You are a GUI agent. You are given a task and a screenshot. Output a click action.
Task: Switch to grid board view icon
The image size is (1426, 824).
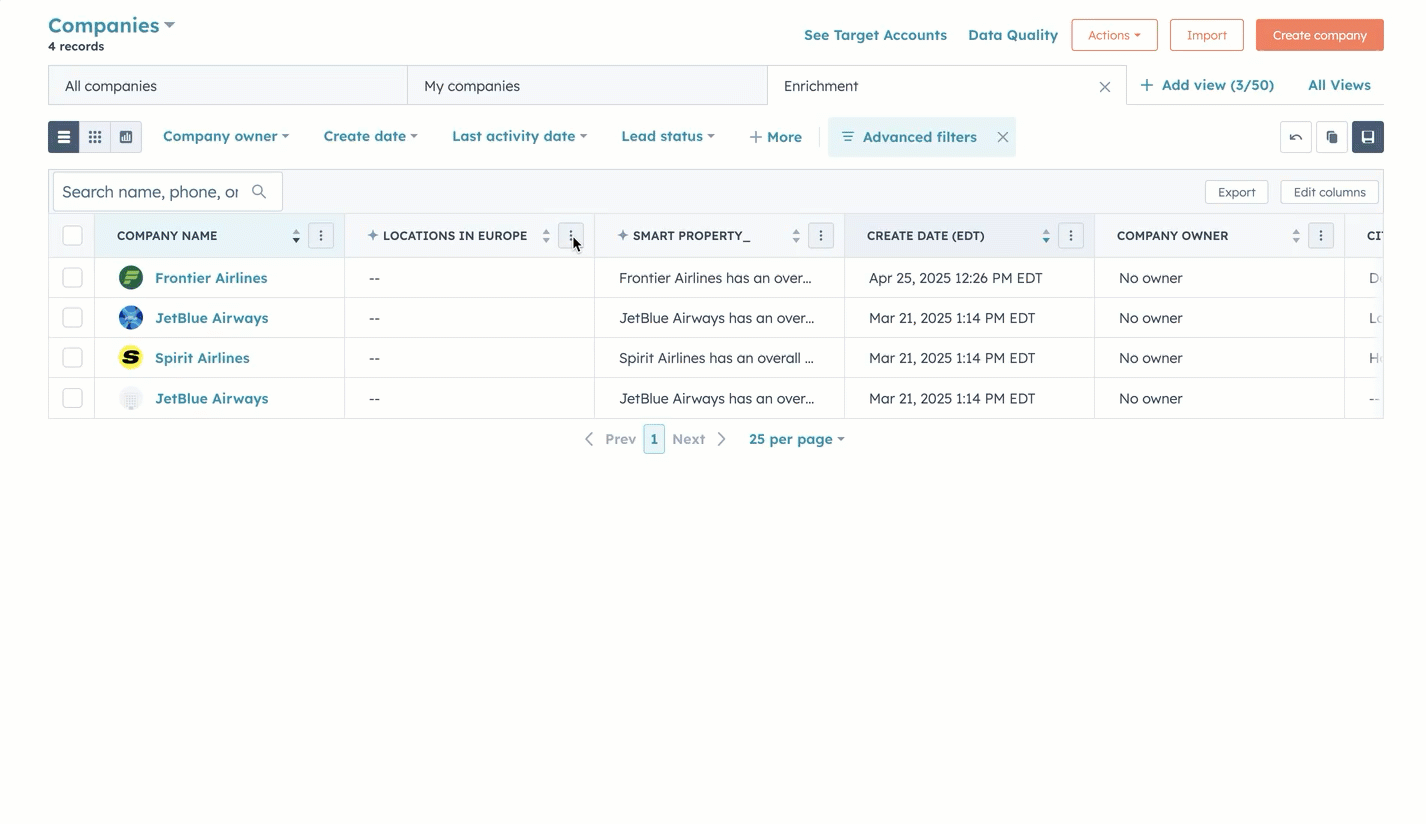95,137
